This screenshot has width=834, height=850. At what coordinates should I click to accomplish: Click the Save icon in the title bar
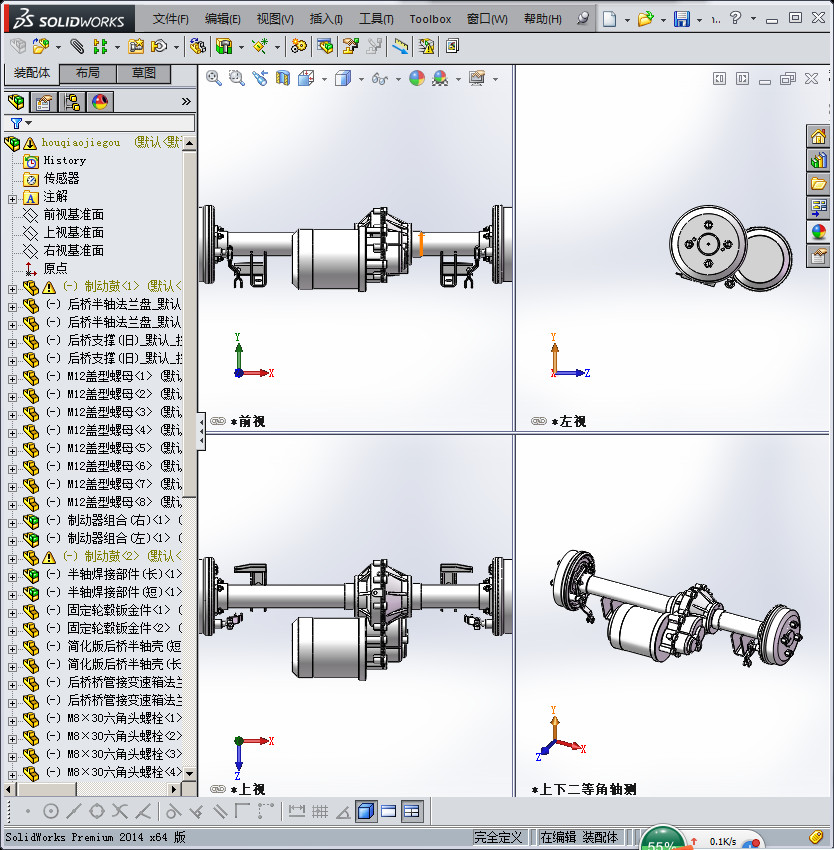(682, 19)
